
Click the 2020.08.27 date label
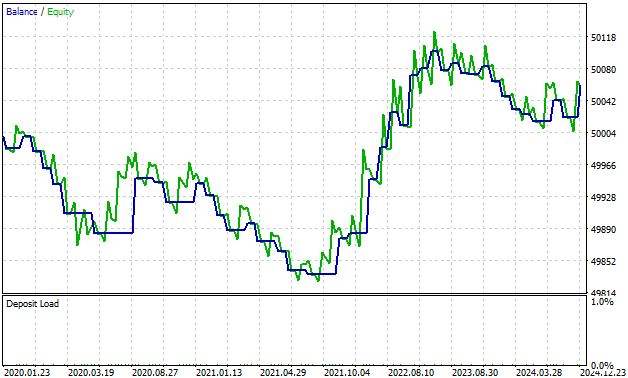155,373
